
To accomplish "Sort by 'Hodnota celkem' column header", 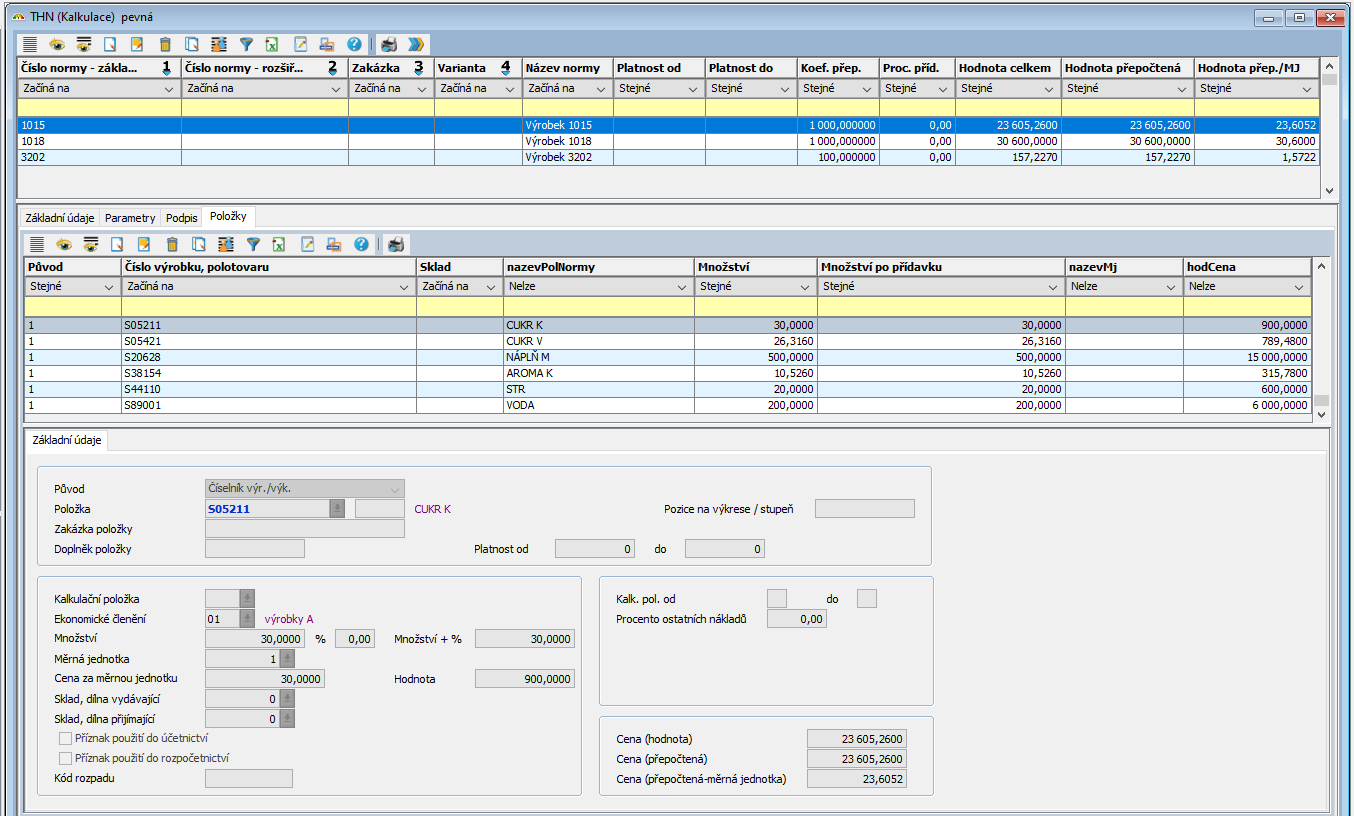I will point(1006,68).
